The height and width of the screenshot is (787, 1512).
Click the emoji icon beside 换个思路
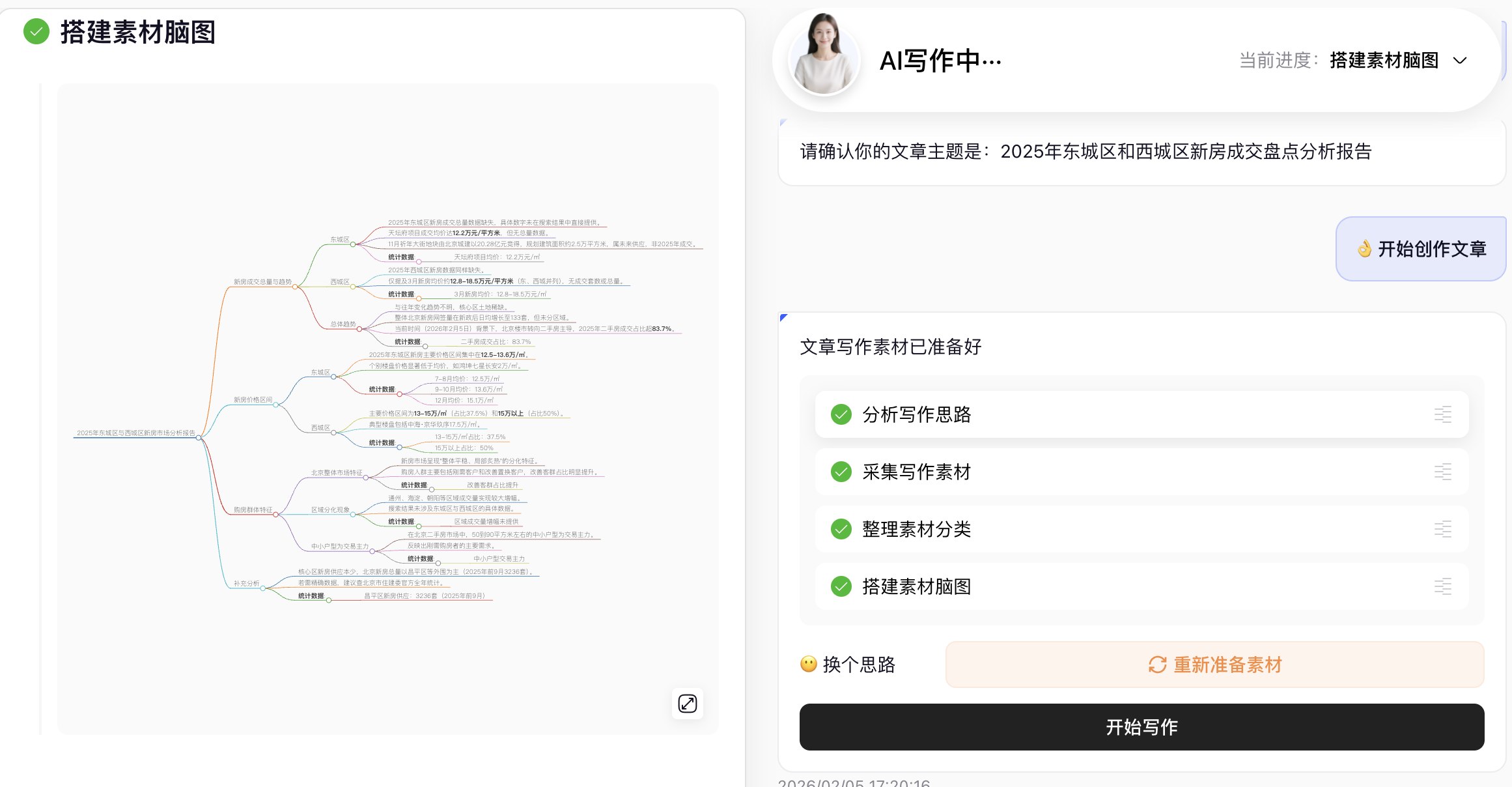point(808,664)
